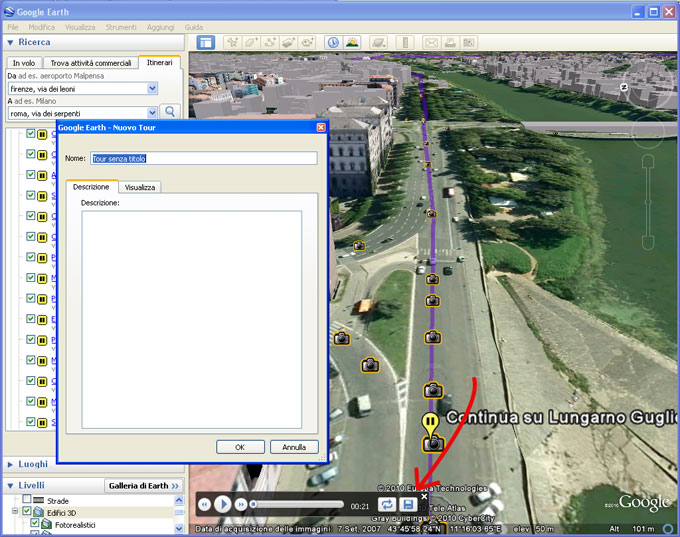Click the Livelli list scroll-down arrow

179,529
